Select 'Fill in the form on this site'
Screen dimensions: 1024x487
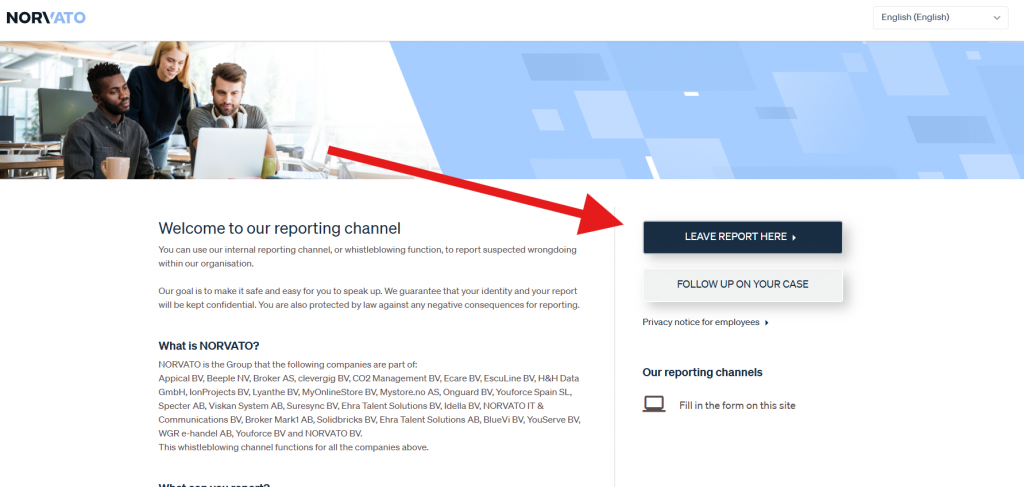coord(737,405)
